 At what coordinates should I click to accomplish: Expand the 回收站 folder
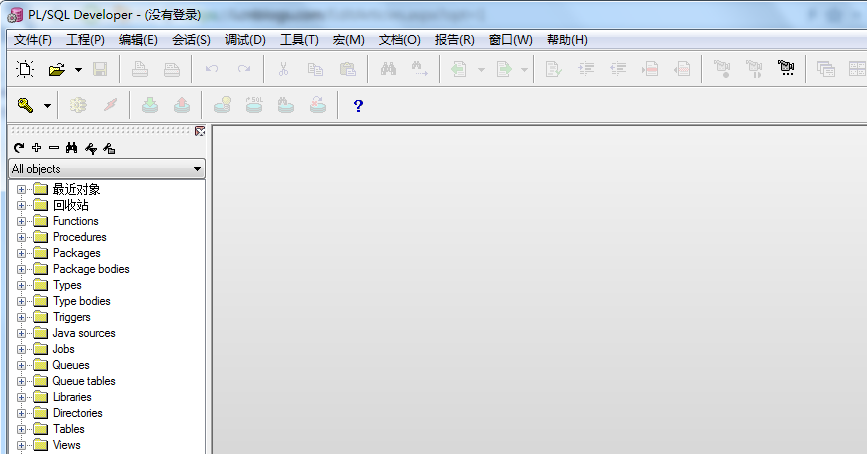(x=21, y=206)
